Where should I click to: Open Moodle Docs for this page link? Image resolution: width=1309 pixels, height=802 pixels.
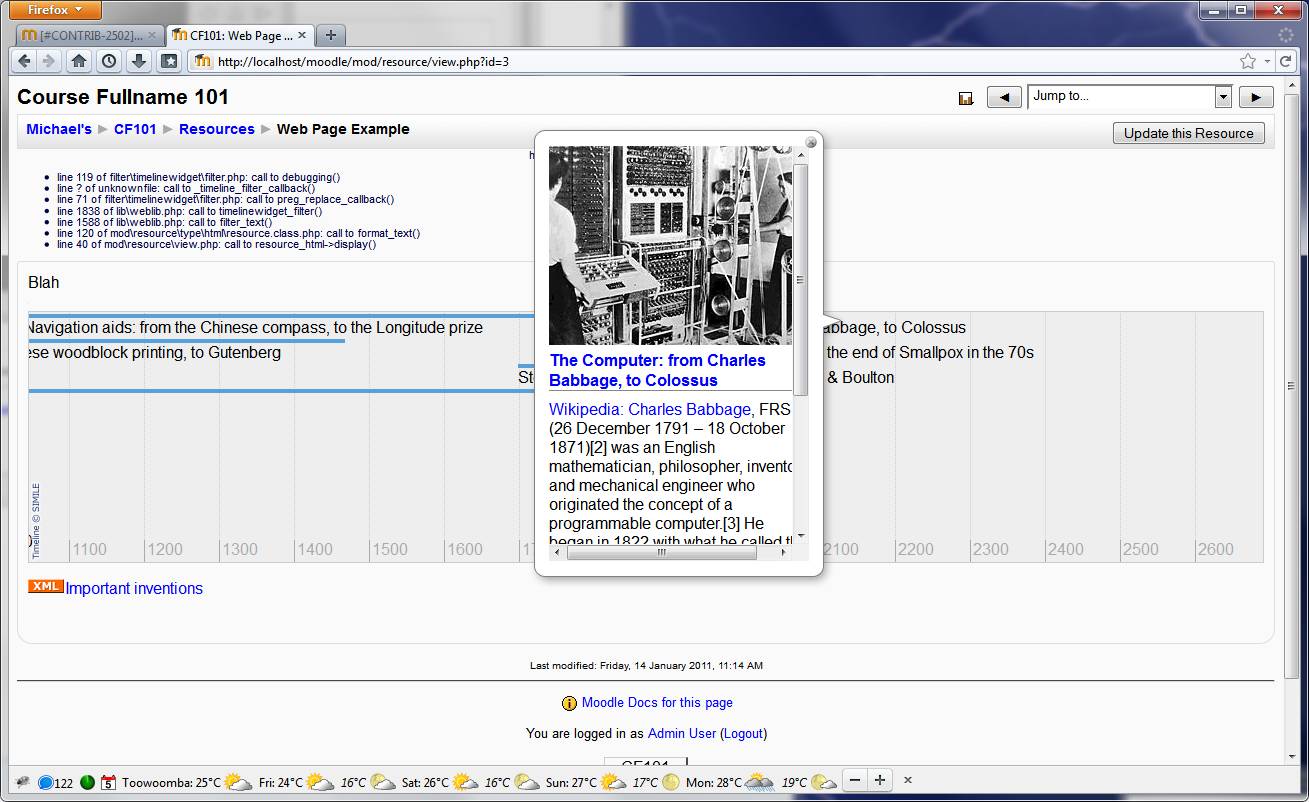coord(657,703)
